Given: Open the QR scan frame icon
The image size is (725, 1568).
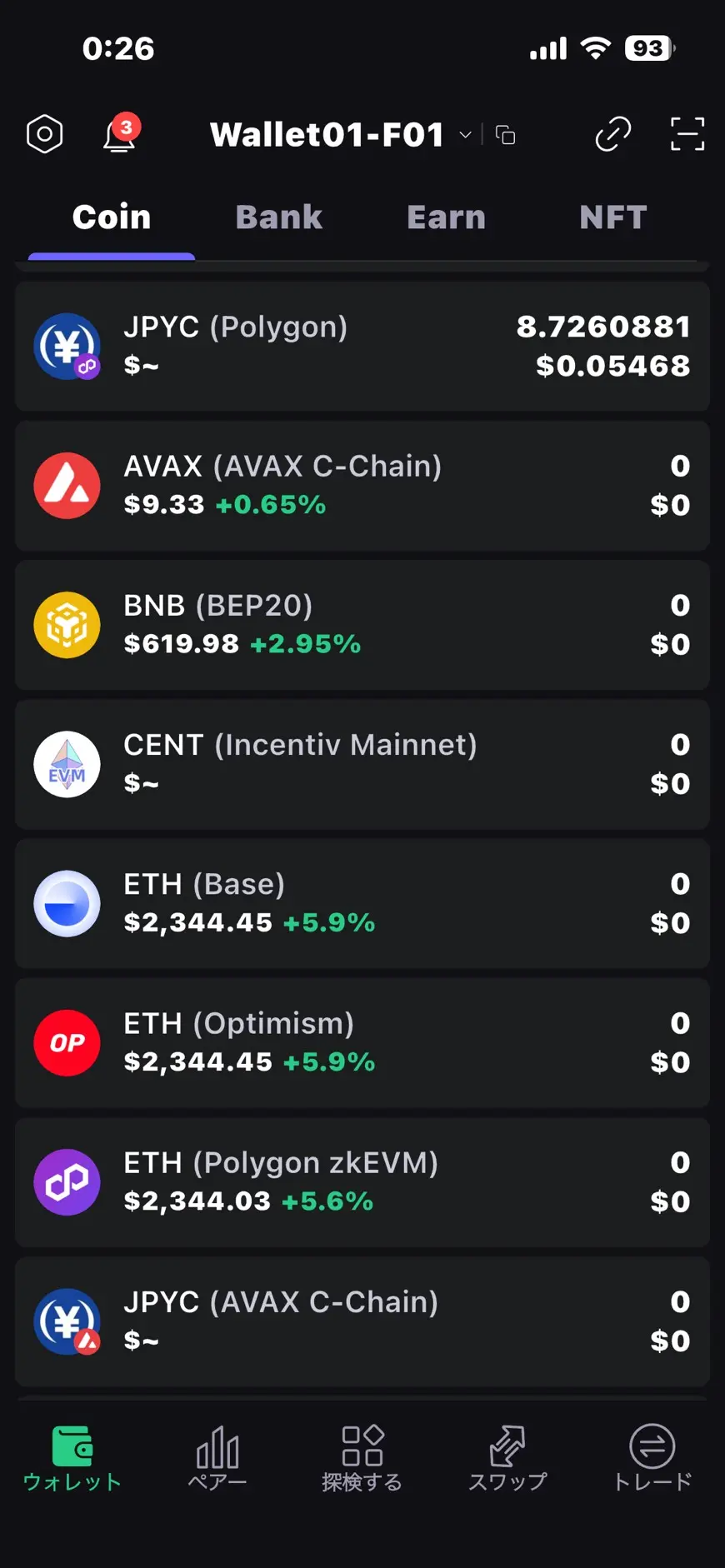Looking at the screenshot, I should click(687, 134).
